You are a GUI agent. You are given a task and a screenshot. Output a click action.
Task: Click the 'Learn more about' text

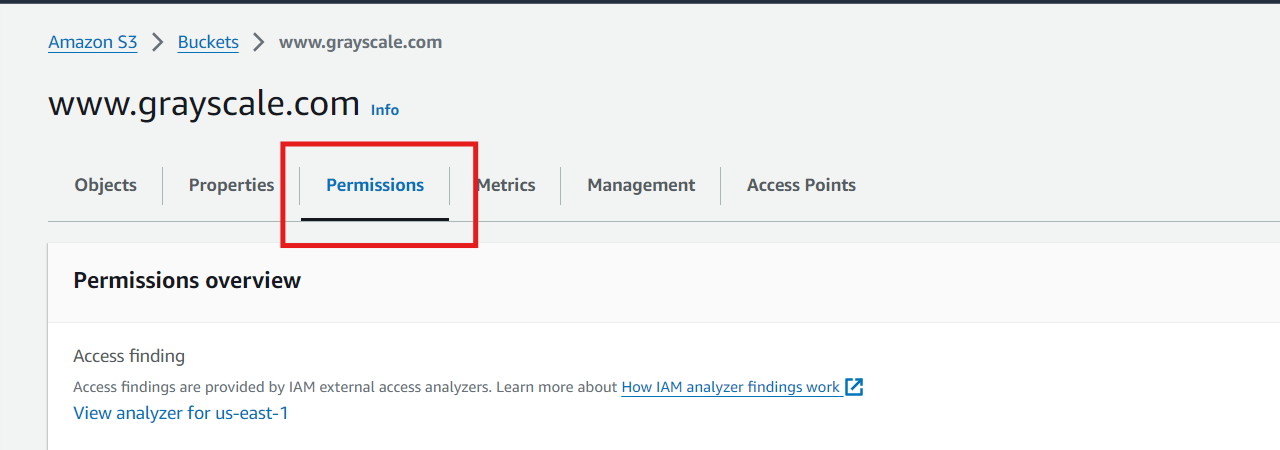click(x=556, y=387)
